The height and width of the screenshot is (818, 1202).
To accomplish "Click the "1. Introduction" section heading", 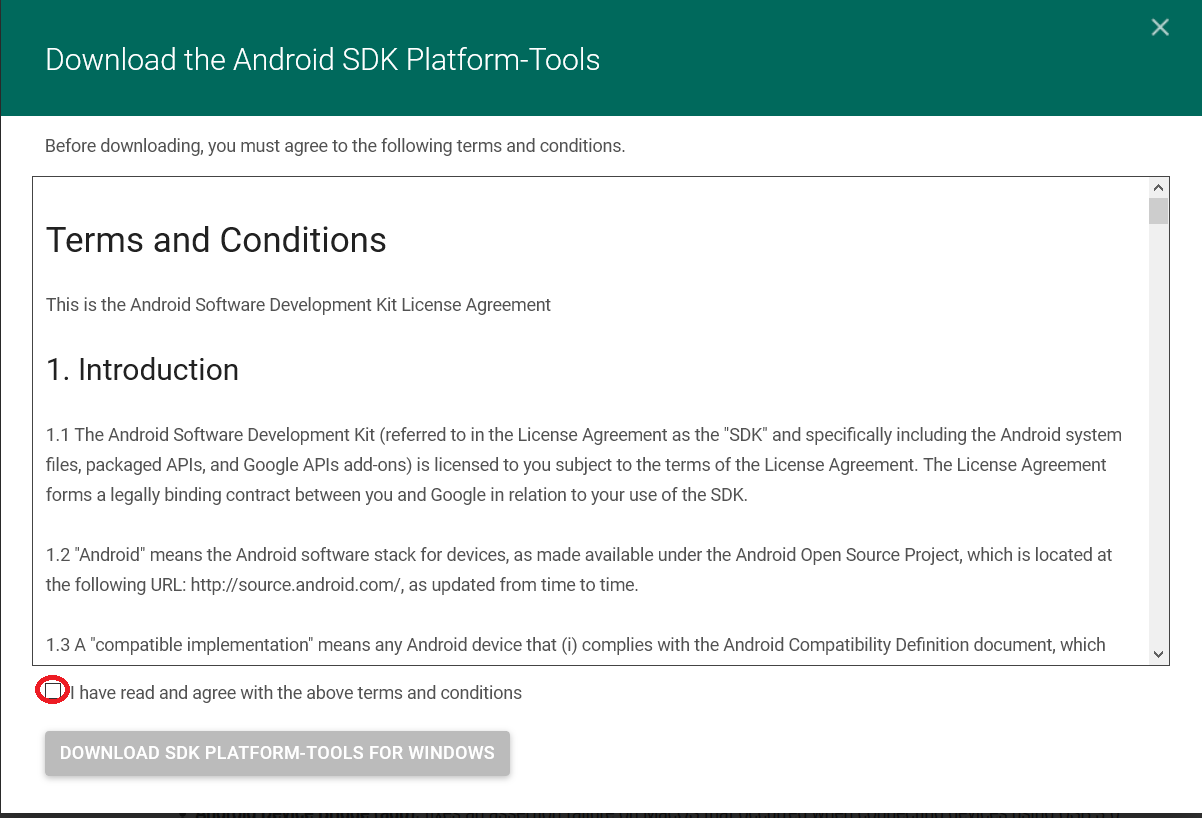I will click(x=142, y=370).
